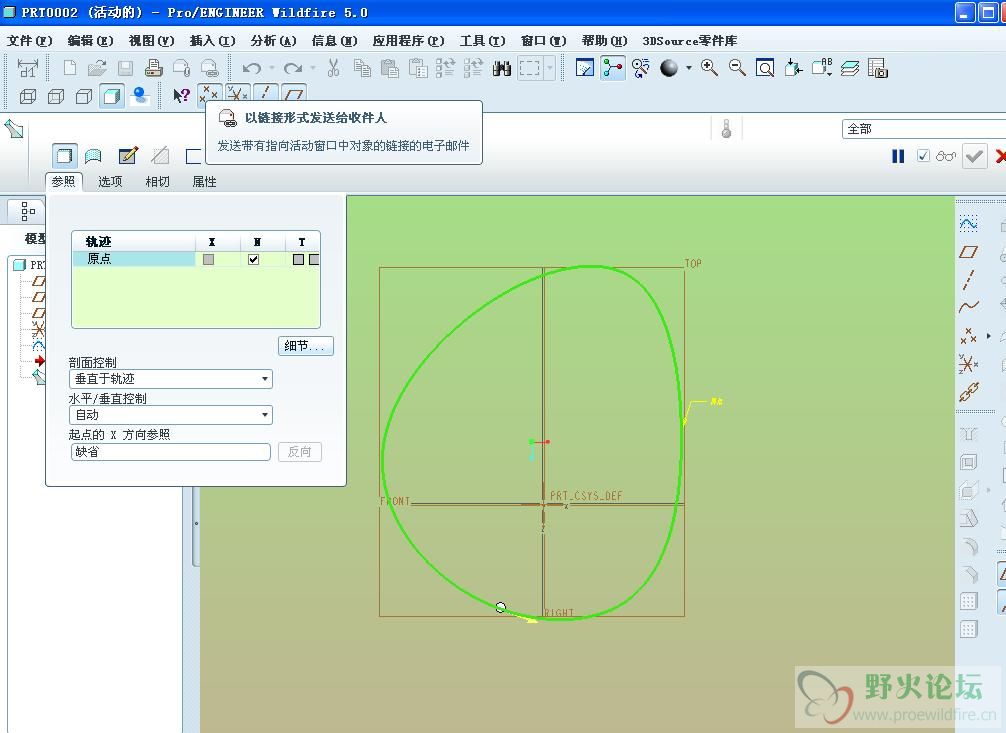Viewport: 1006px width, 733px height.
Task: Toggle the coordinate systems display icon
Action: [x=237, y=94]
